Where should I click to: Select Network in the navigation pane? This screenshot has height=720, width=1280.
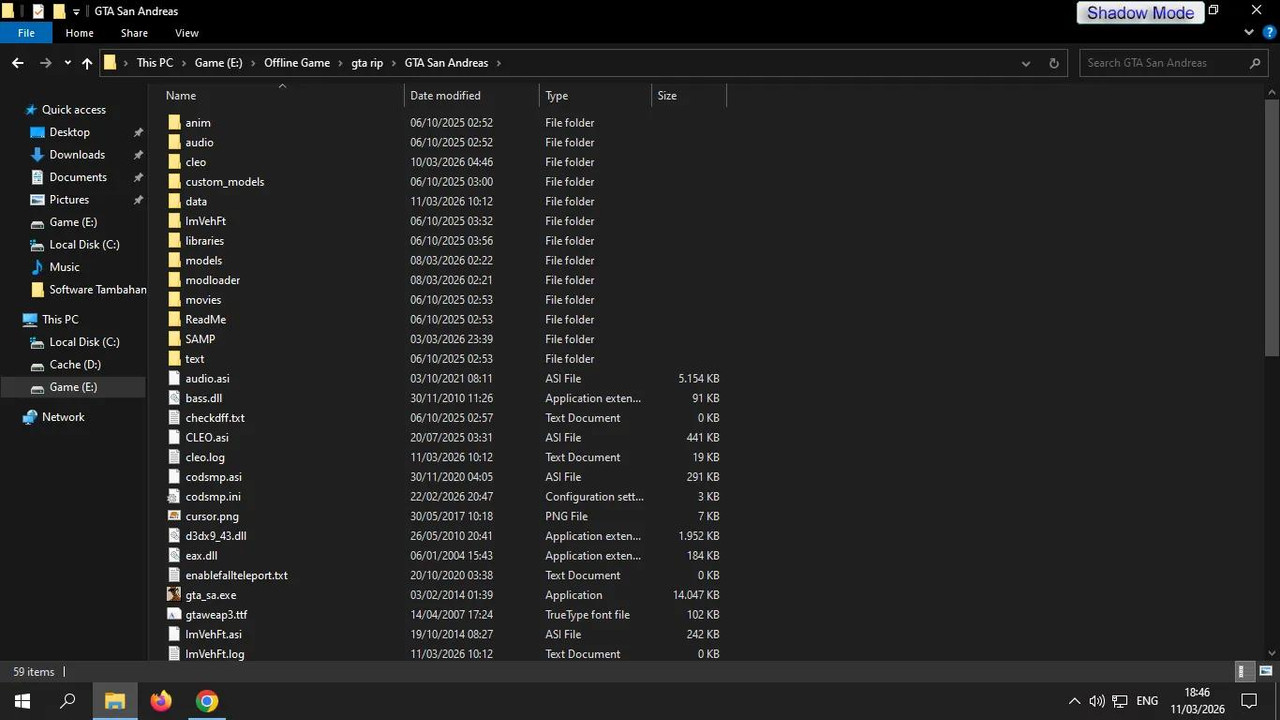click(63, 417)
